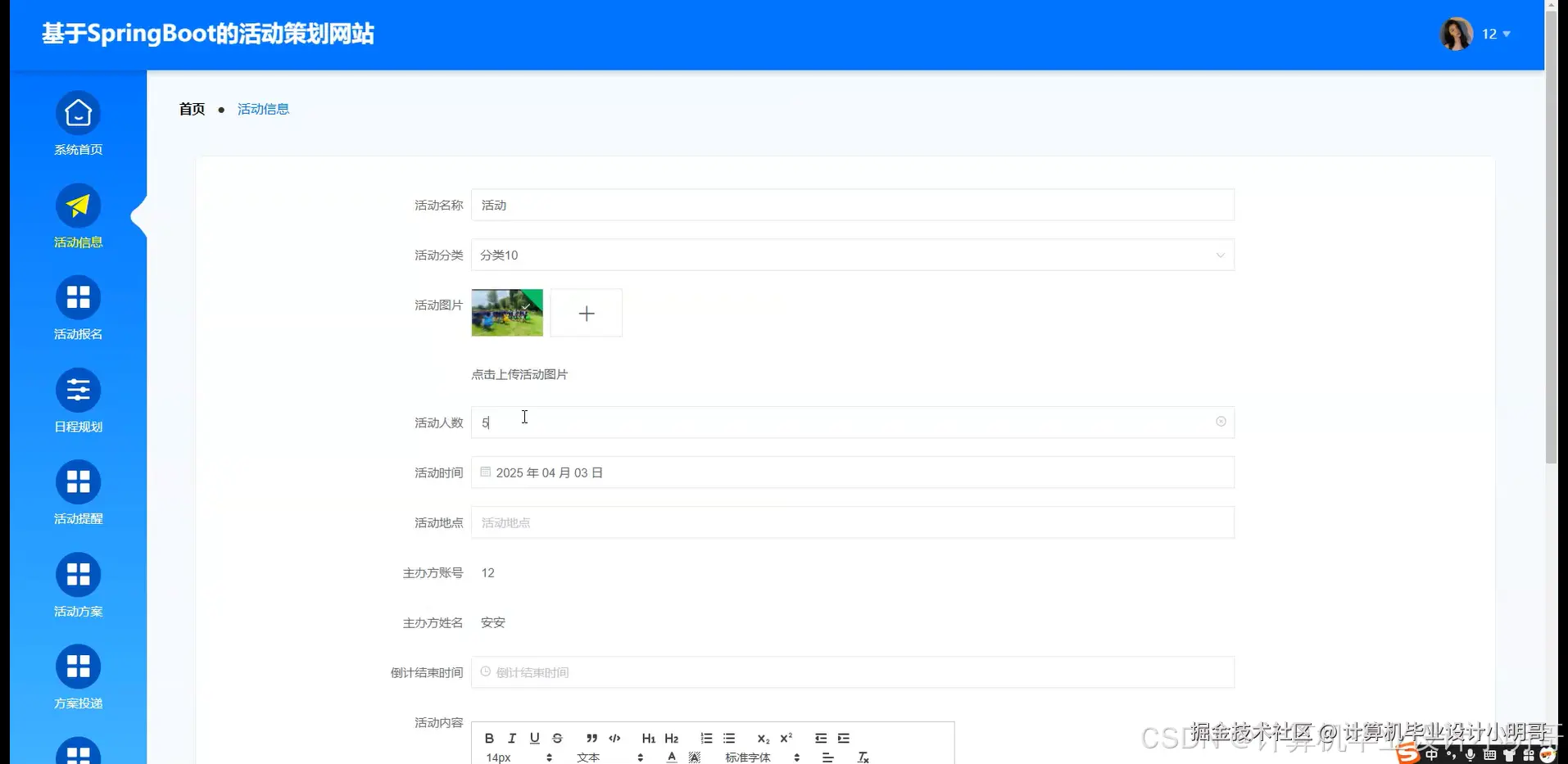Open the font color picker in the editor
Viewport: 1568px width, 764px height.
pyautogui.click(x=672, y=757)
